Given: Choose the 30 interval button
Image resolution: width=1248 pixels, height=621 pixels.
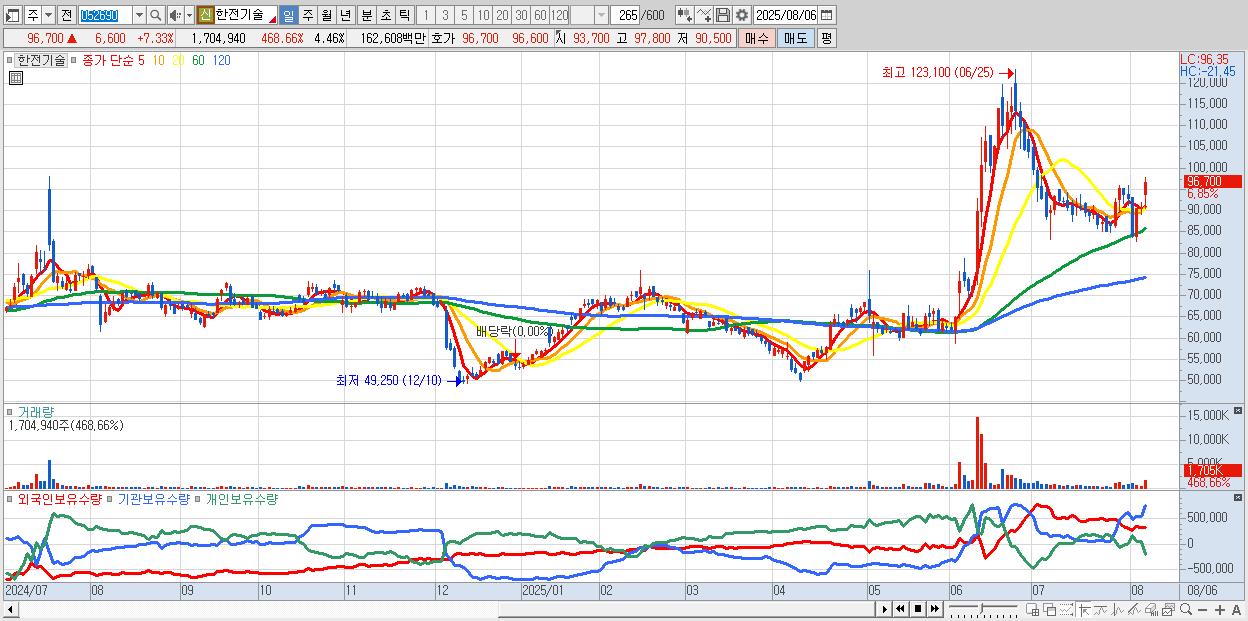Looking at the screenshot, I should tap(521, 15).
